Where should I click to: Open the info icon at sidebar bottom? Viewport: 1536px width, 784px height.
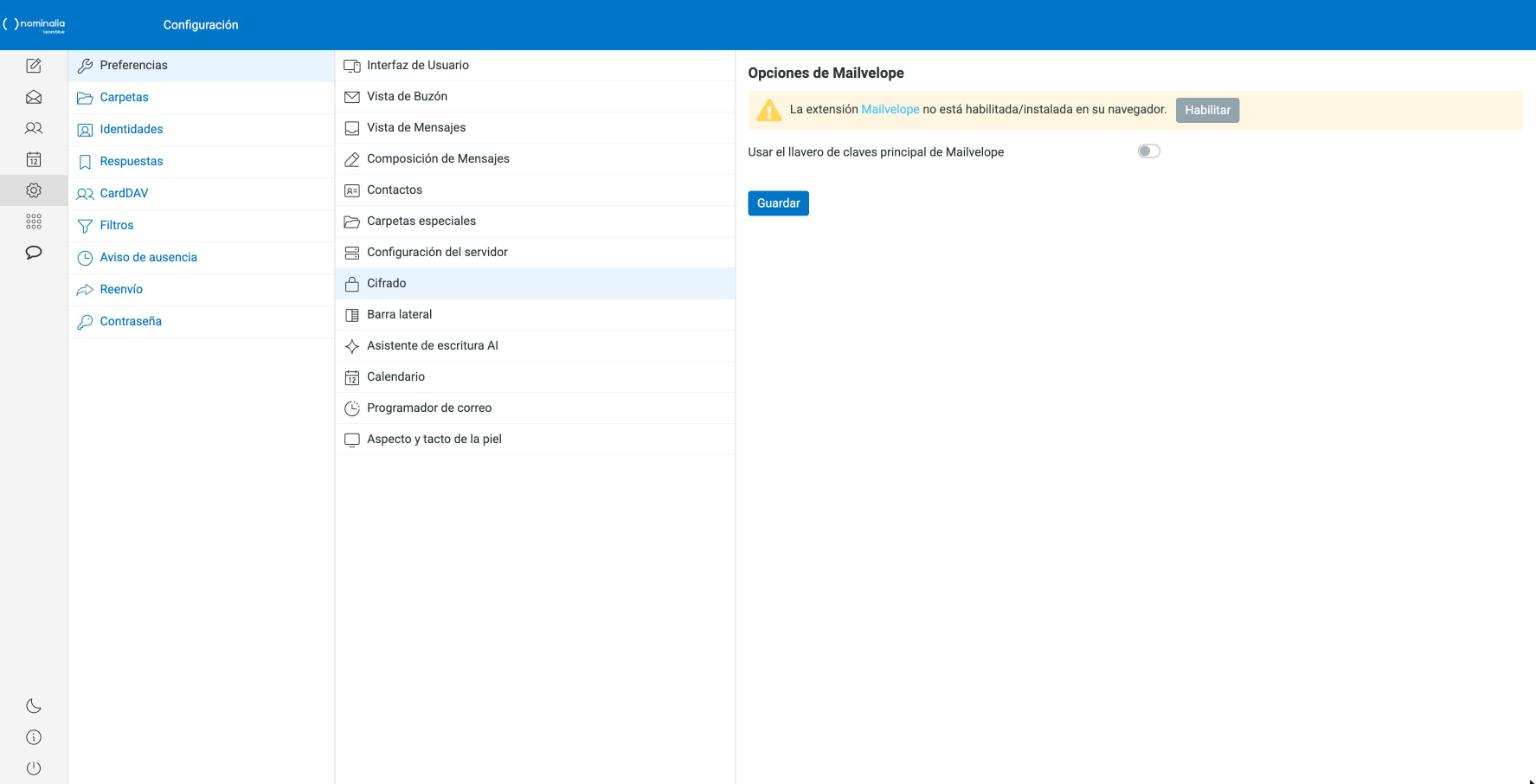coord(33,737)
